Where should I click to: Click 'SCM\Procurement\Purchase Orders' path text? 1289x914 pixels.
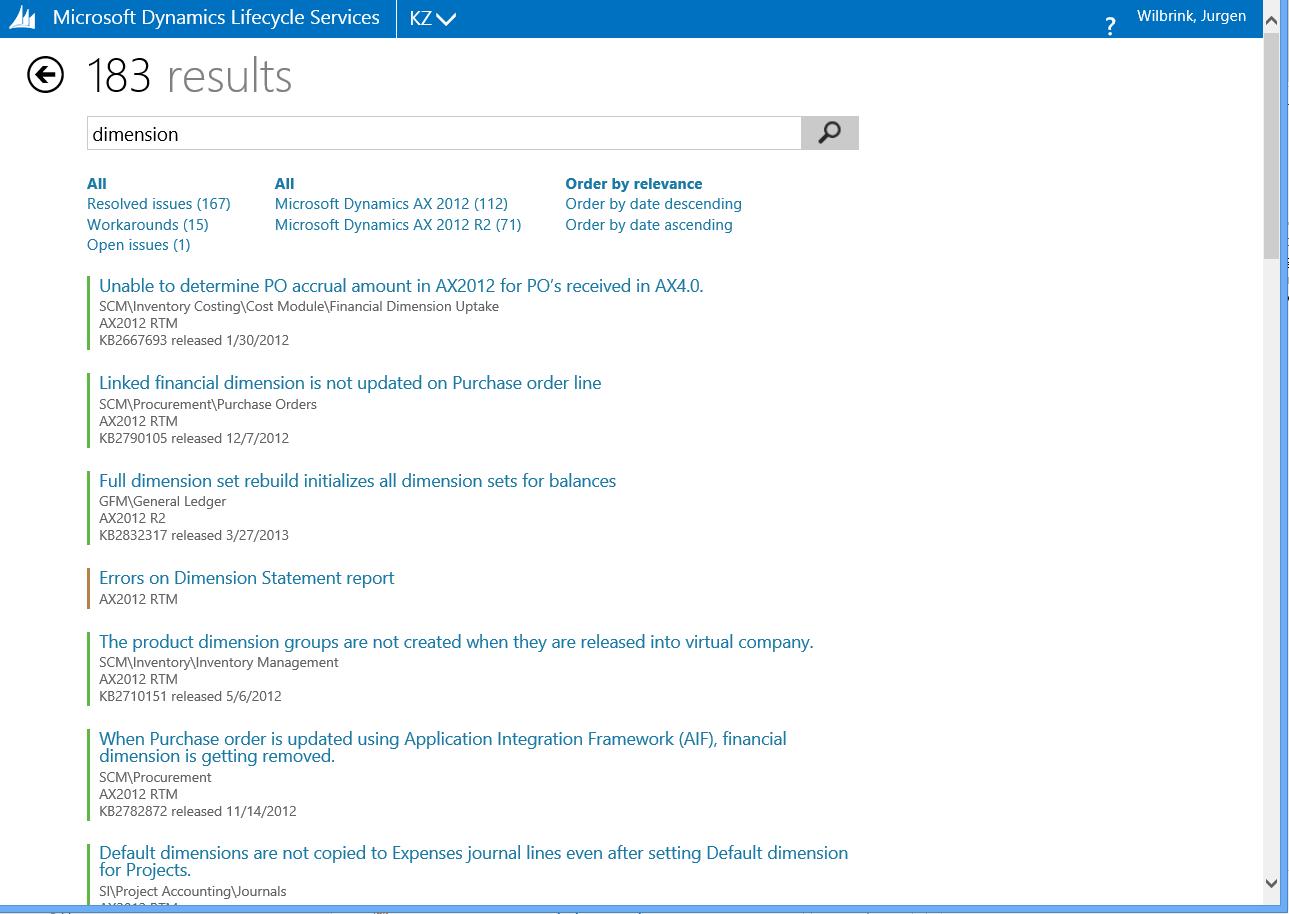point(208,404)
